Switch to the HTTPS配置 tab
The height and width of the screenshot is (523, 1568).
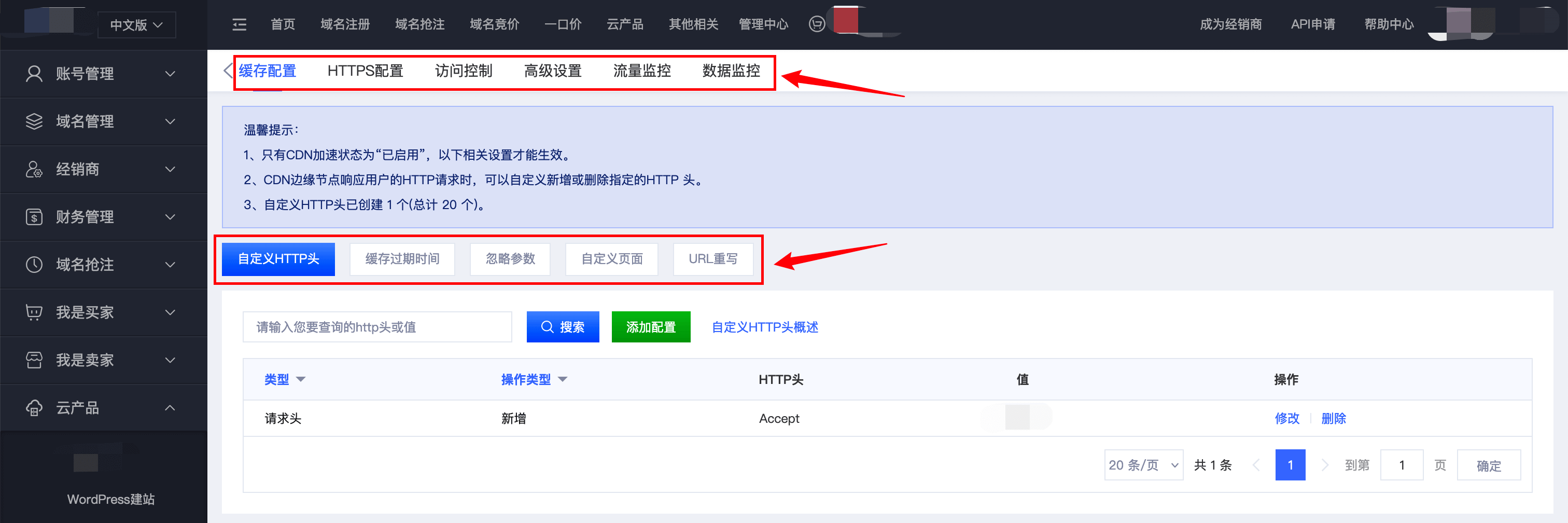(365, 71)
